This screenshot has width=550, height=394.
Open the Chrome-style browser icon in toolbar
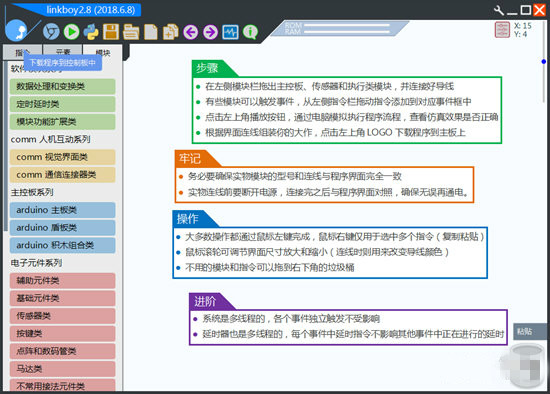[x=51, y=32]
